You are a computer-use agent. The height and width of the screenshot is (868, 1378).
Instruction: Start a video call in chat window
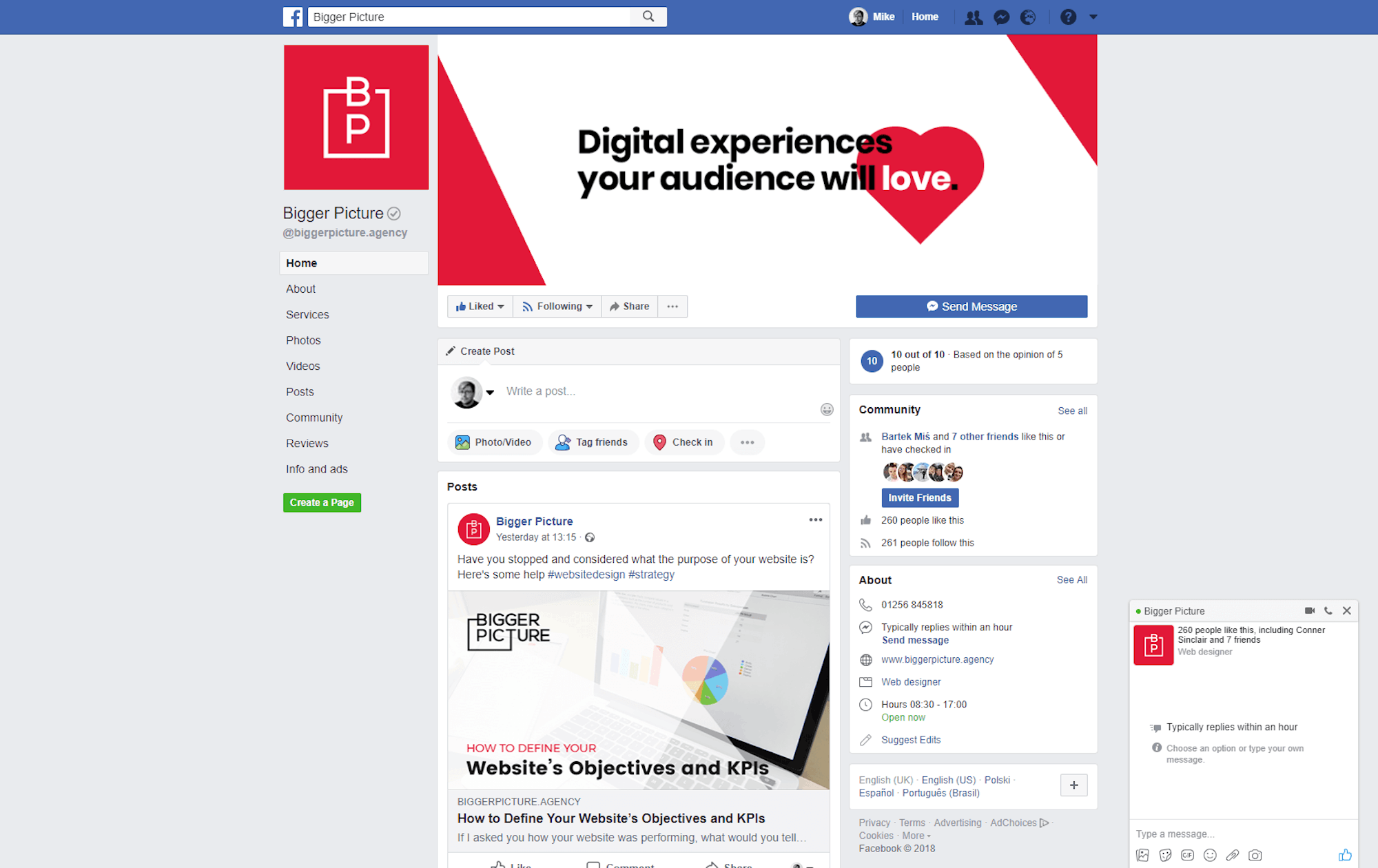click(x=1310, y=611)
